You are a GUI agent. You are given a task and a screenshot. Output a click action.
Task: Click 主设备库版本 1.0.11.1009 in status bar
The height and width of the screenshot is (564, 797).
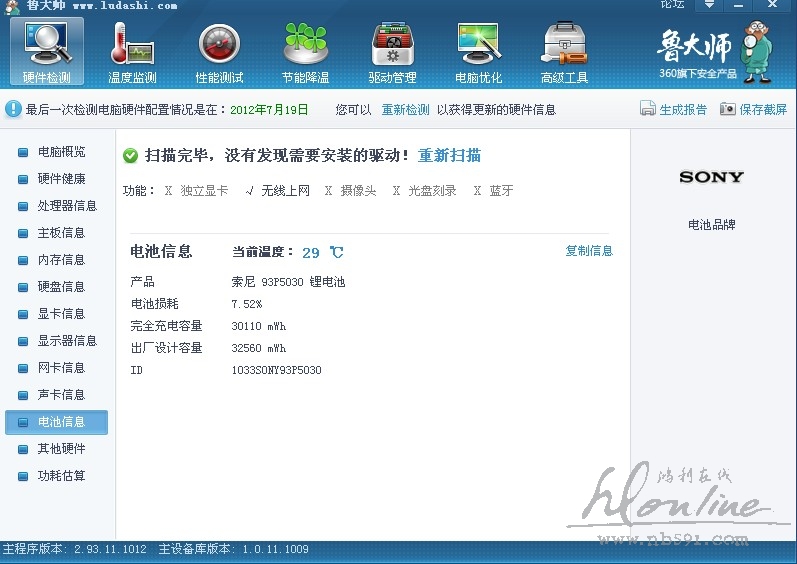pos(233,549)
